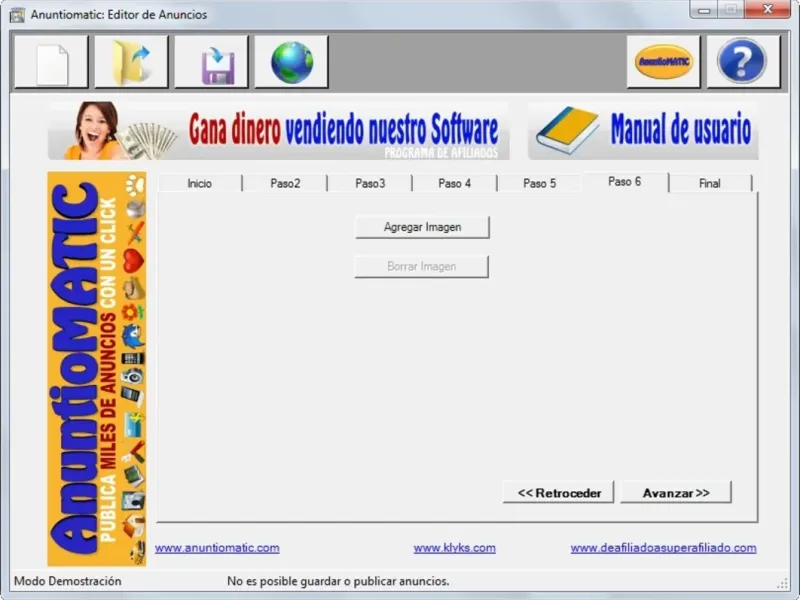Open the 'Manual de usuario' banner

(x=643, y=131)
